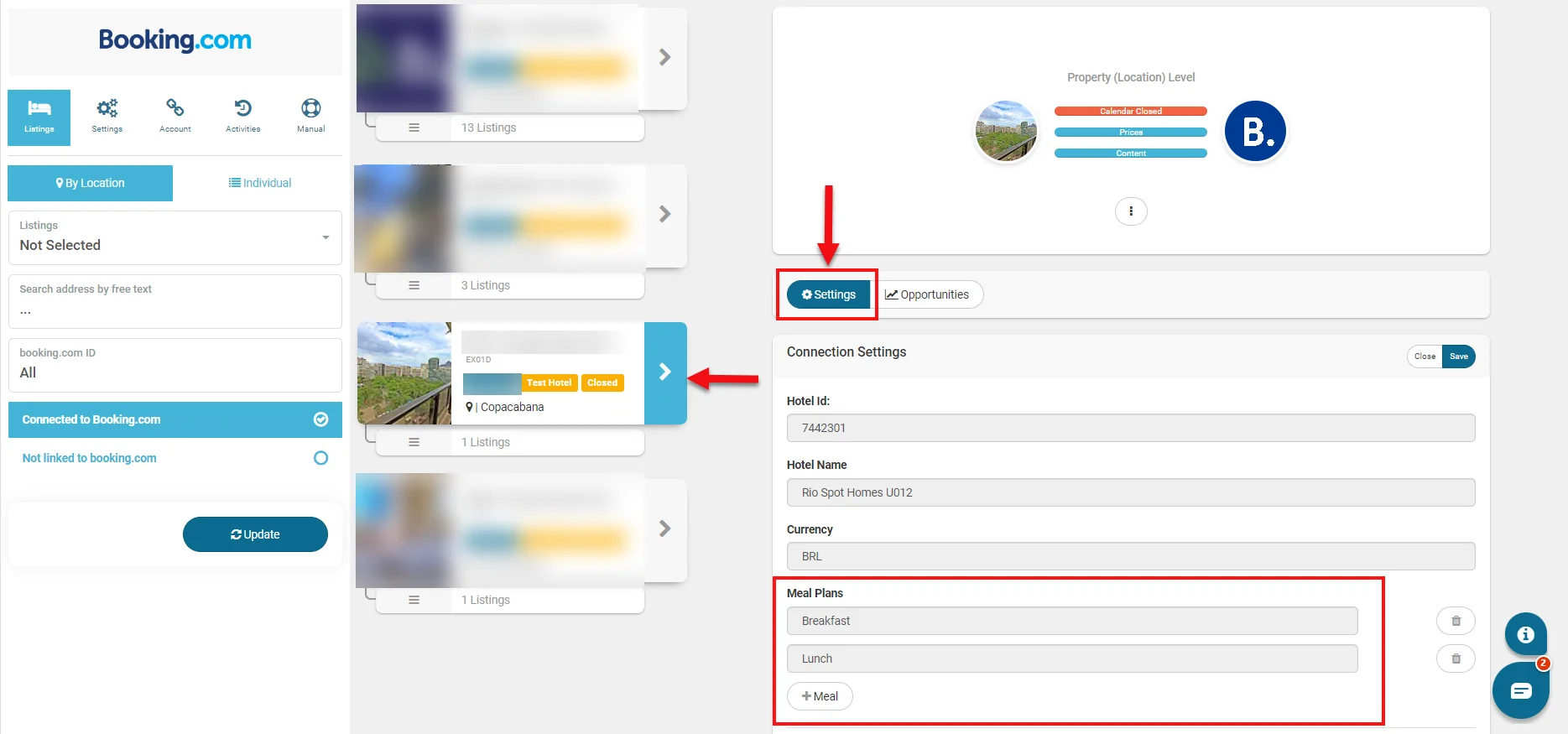Open hamburger menu of 3 Listings row
Viewport: 1568px width, 734px height.
[x=414, y=285]
